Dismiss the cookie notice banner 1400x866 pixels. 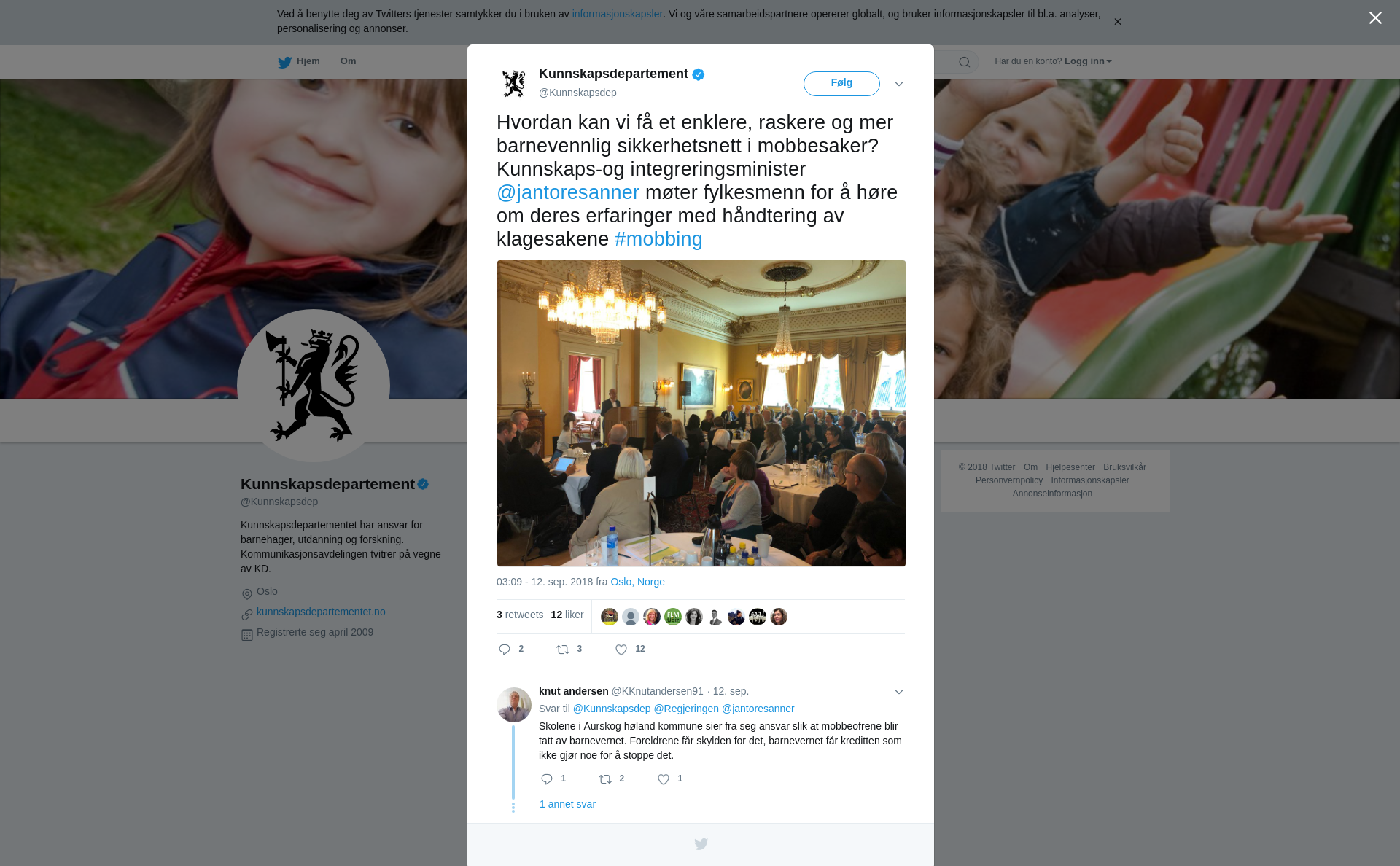(x=1117, y=22)
